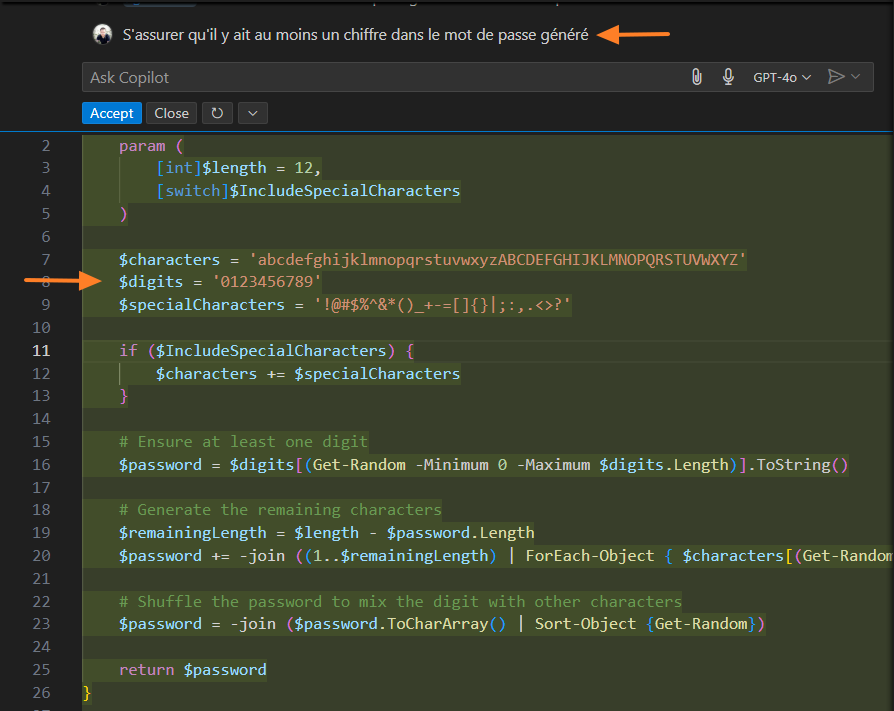Click the Close button
Image resolution: width=894 pixels, height=711 pixels.
(171, 113)
